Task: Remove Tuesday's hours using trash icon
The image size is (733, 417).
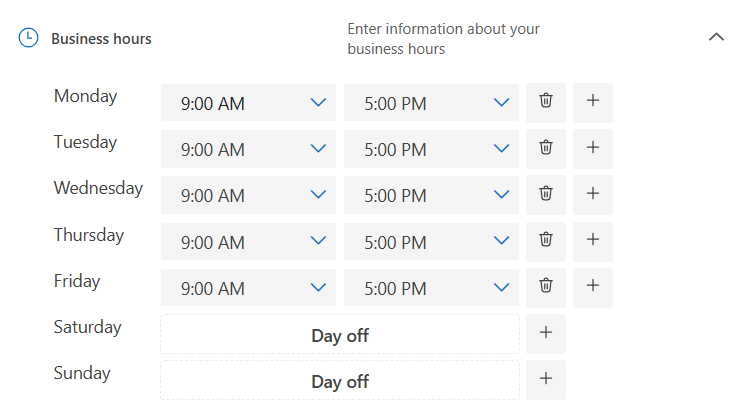Action: click(545, 148)
